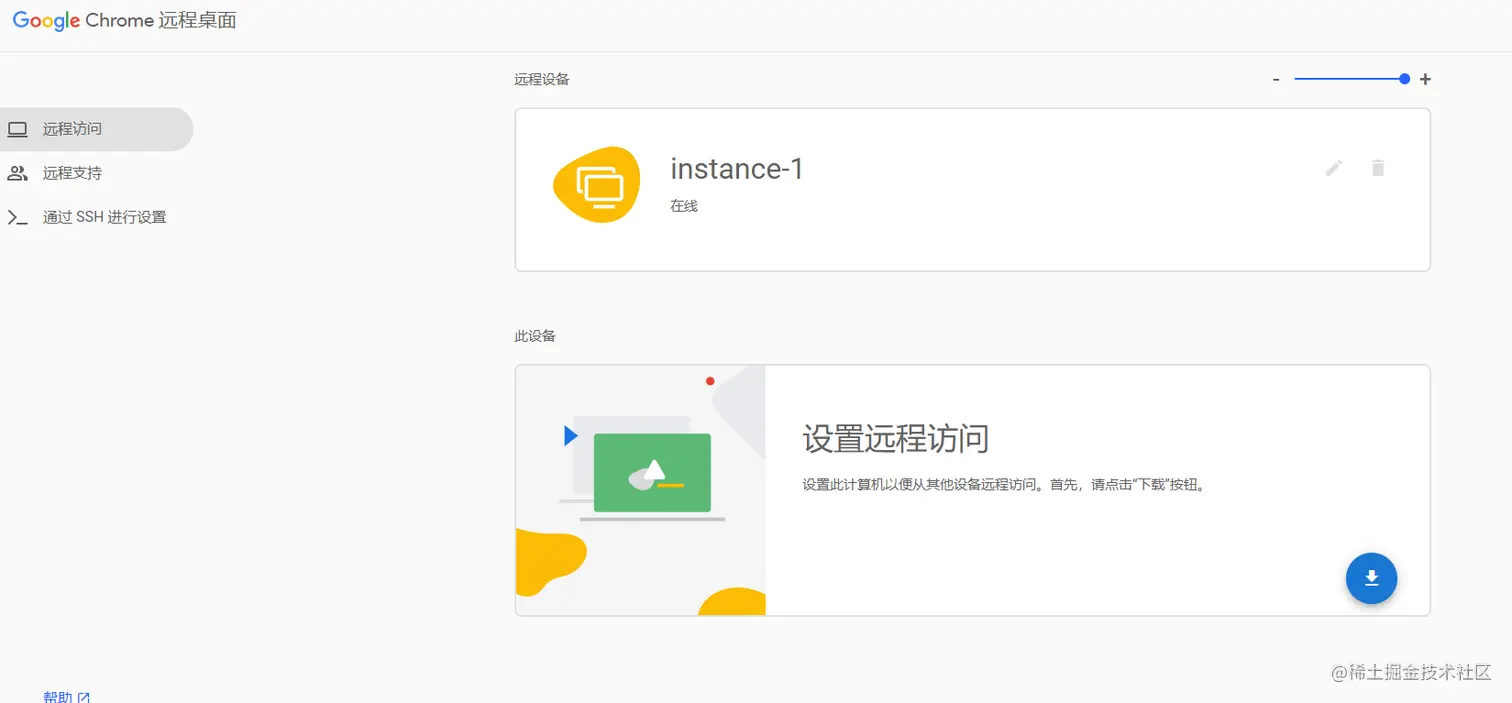
Task: Open the 帮助 help link
Action: pyautogui.click(x=57, y=697)
